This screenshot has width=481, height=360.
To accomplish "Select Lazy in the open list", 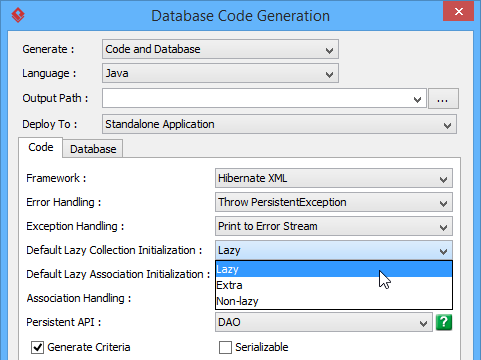I will click(334, 269).
